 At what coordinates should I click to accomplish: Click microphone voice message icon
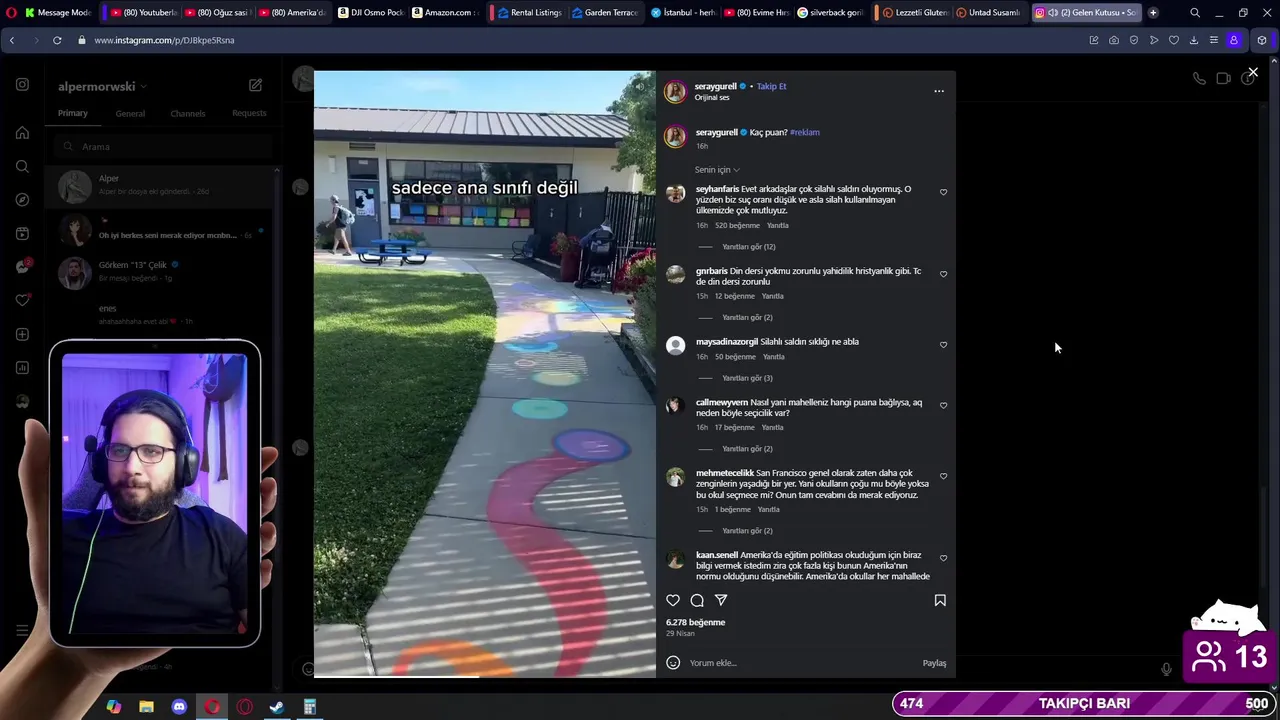(x=1166, y=669)
